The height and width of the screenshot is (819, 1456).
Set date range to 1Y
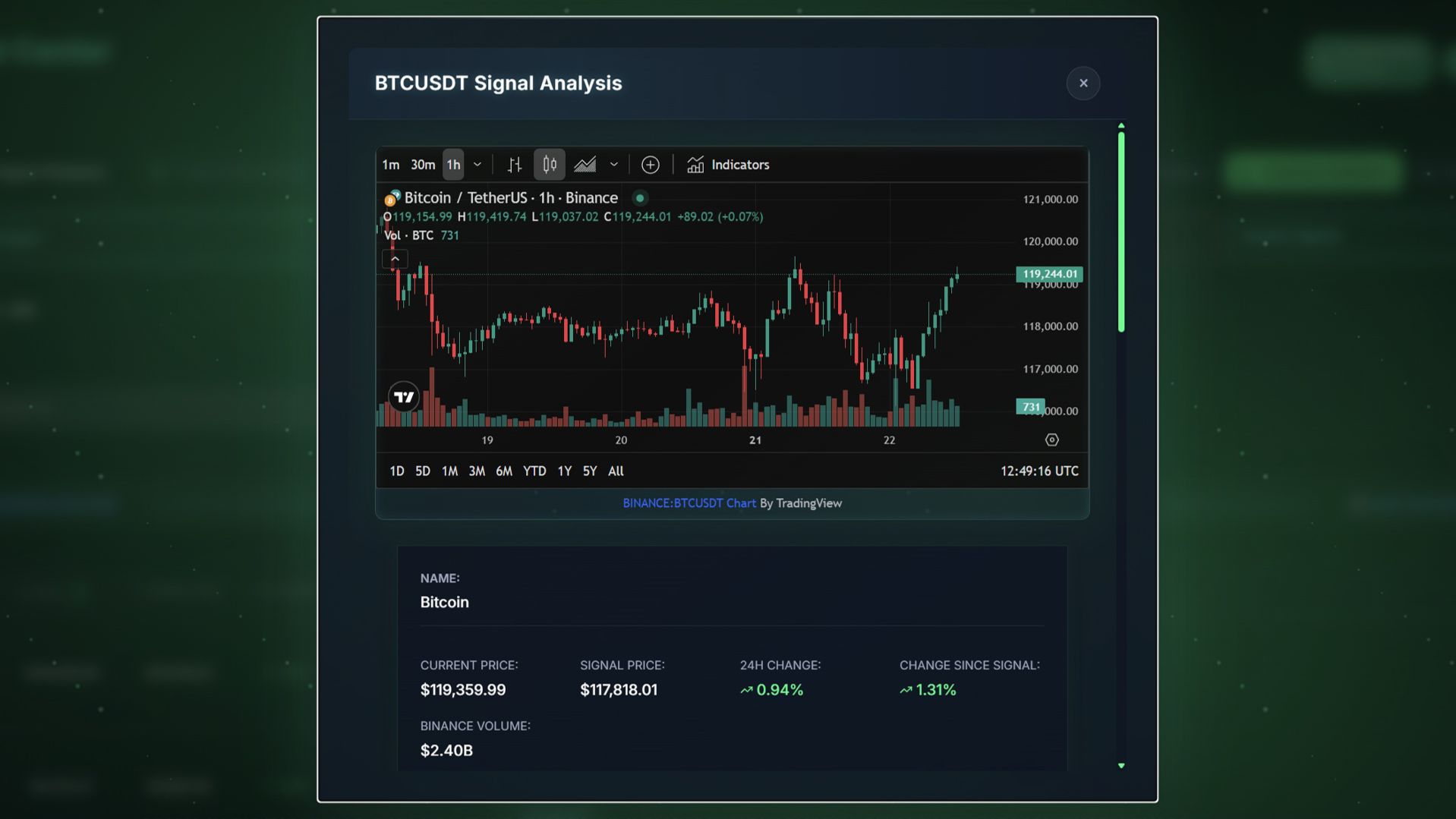coord(564,471)
